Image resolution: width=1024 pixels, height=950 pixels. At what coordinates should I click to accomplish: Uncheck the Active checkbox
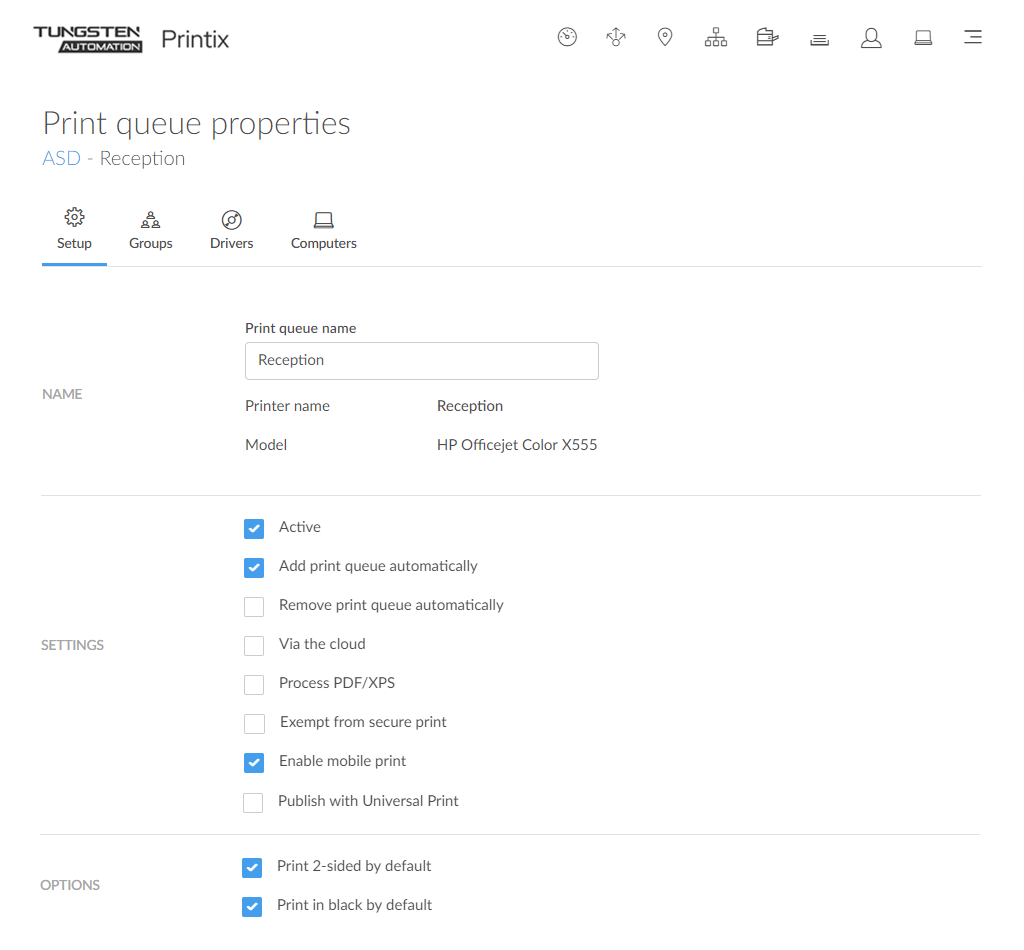(x=254, y=528)
